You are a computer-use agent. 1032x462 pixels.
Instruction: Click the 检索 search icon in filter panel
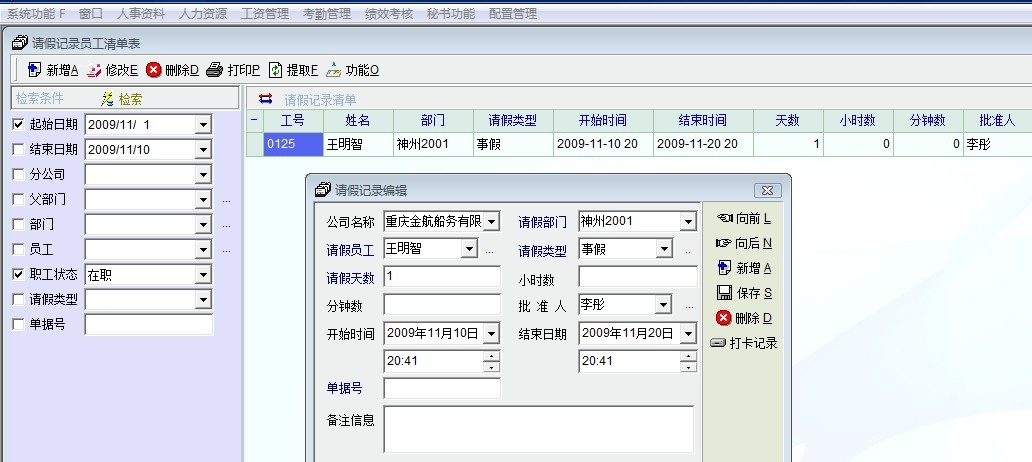pos(108,99)
